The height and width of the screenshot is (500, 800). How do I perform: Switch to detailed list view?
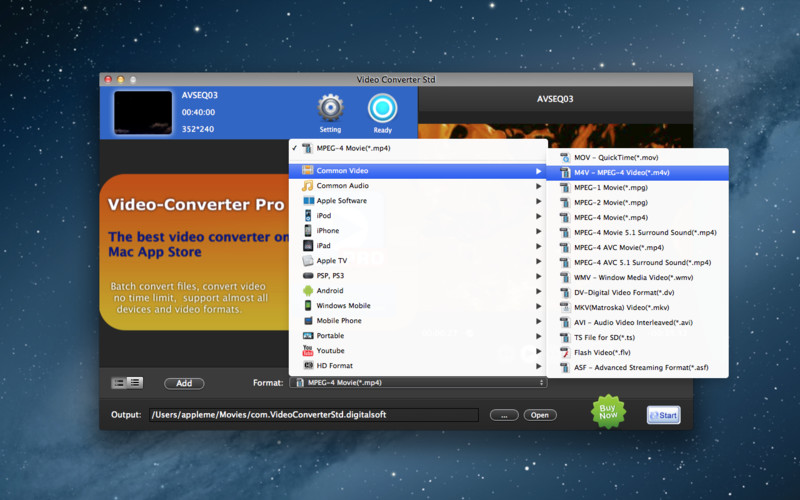(135, 383)
